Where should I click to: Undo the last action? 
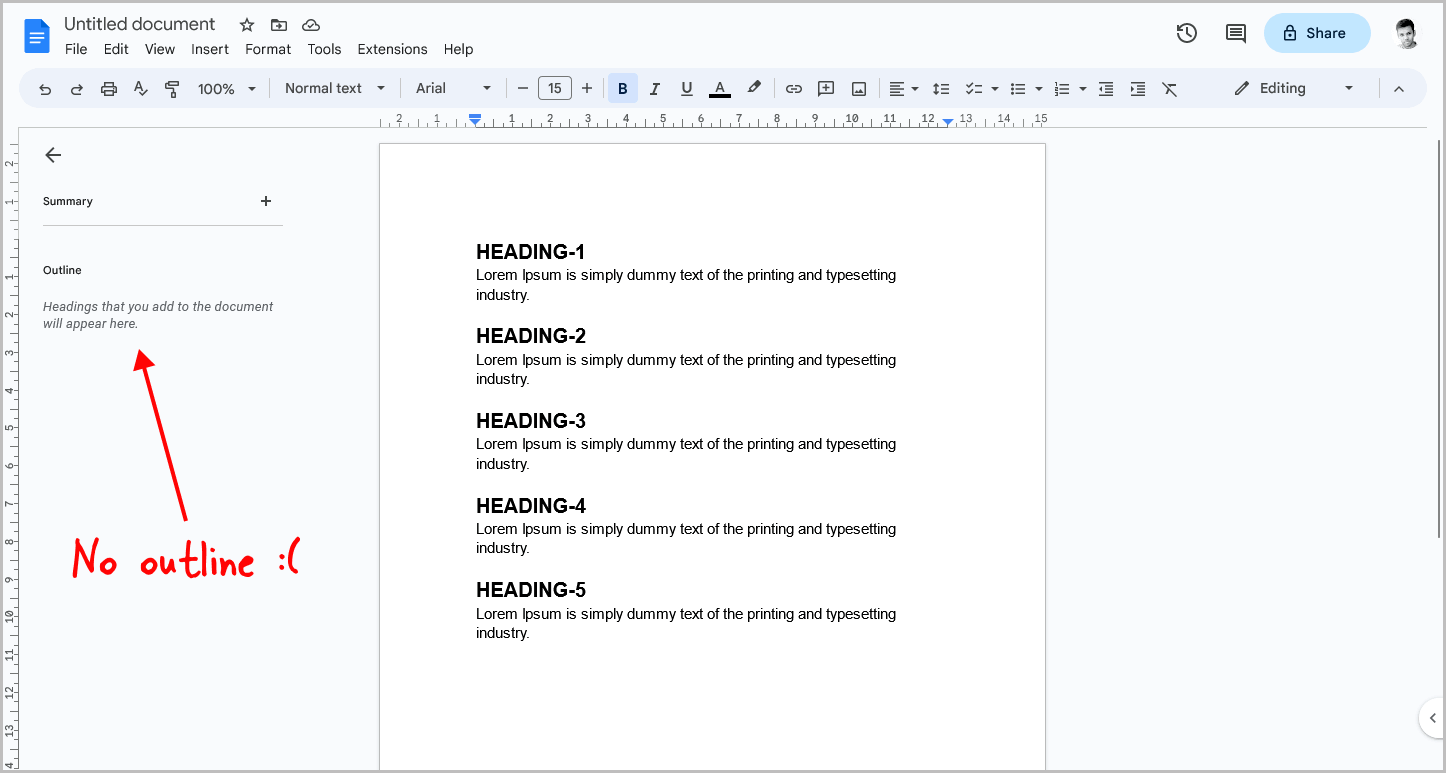(45, 89)
